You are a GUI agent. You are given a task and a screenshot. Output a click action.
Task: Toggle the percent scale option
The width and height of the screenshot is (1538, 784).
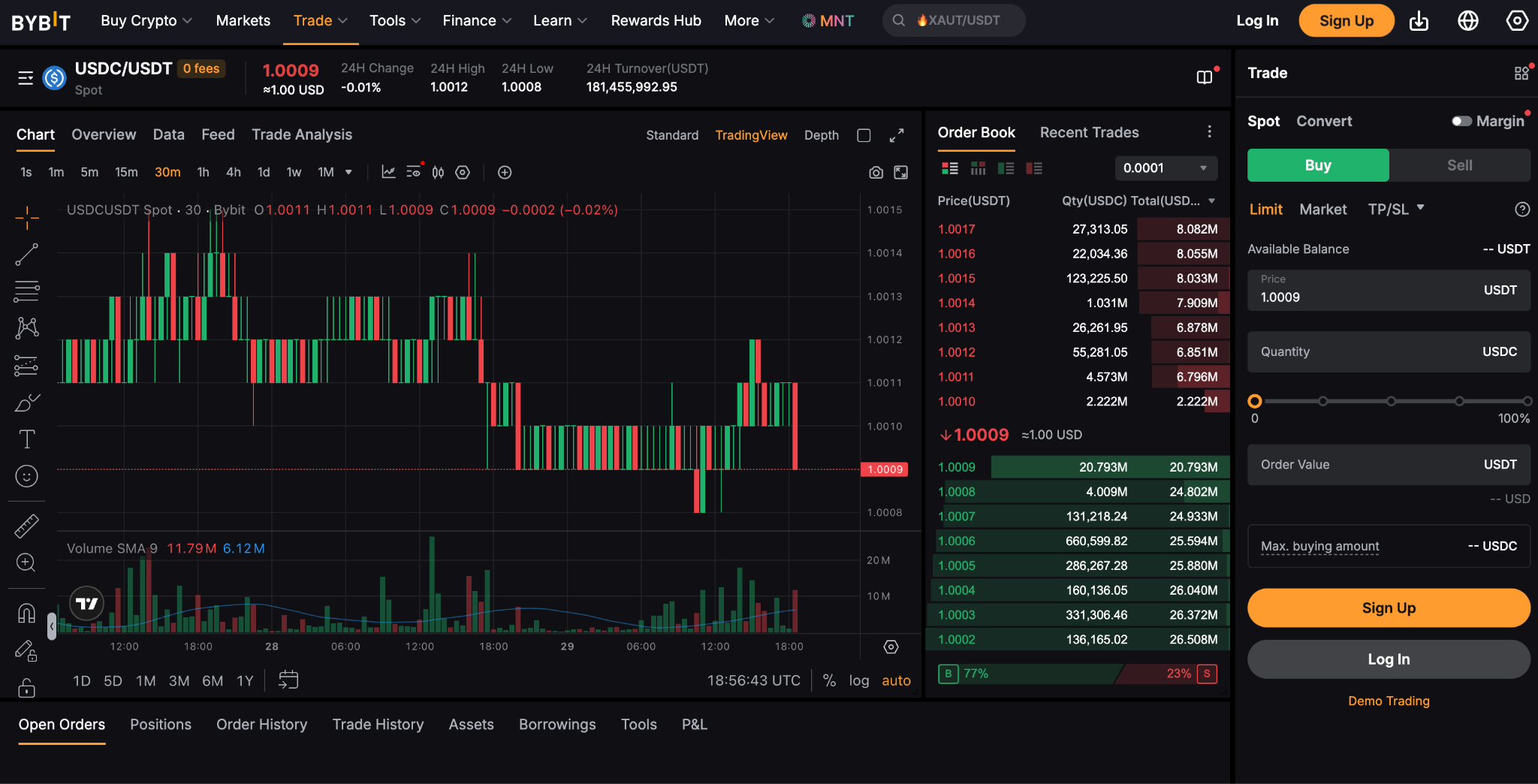829,680
